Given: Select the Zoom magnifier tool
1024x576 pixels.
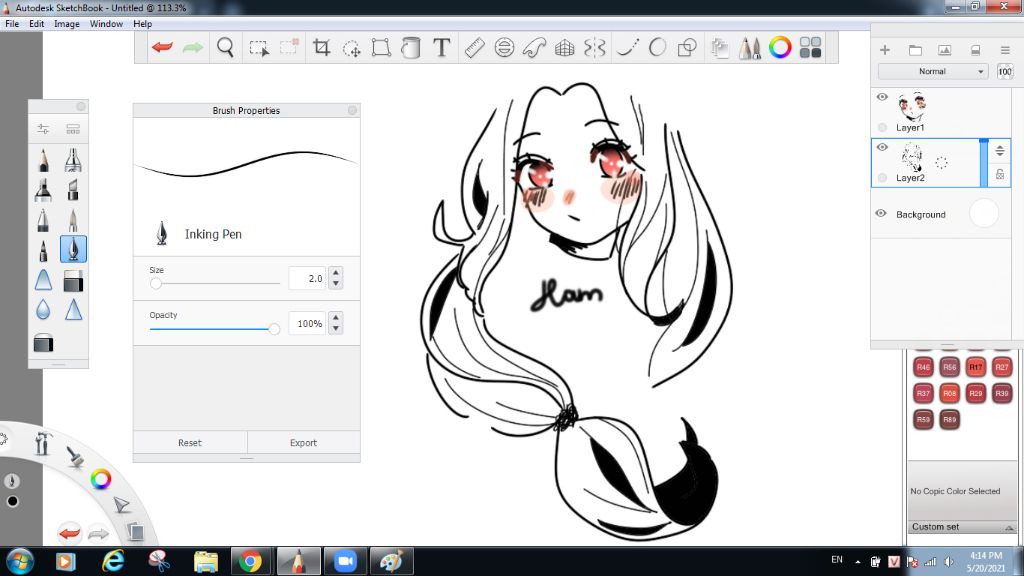Looking at the screenshot, I should tap(225, 48).
